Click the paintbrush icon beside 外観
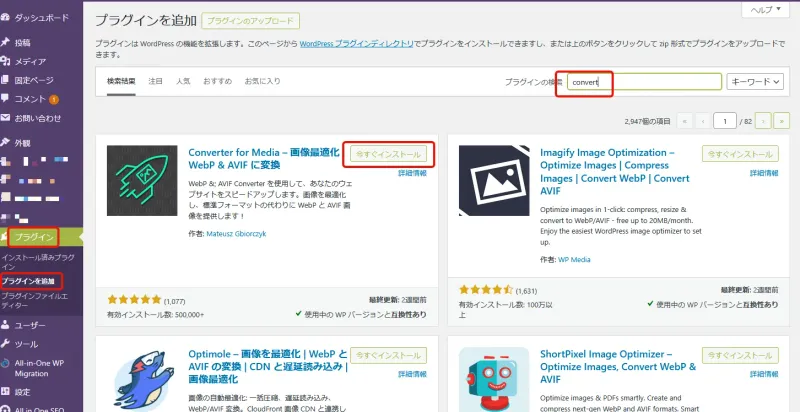Screen dimensions: 800x412 (5, 143)
